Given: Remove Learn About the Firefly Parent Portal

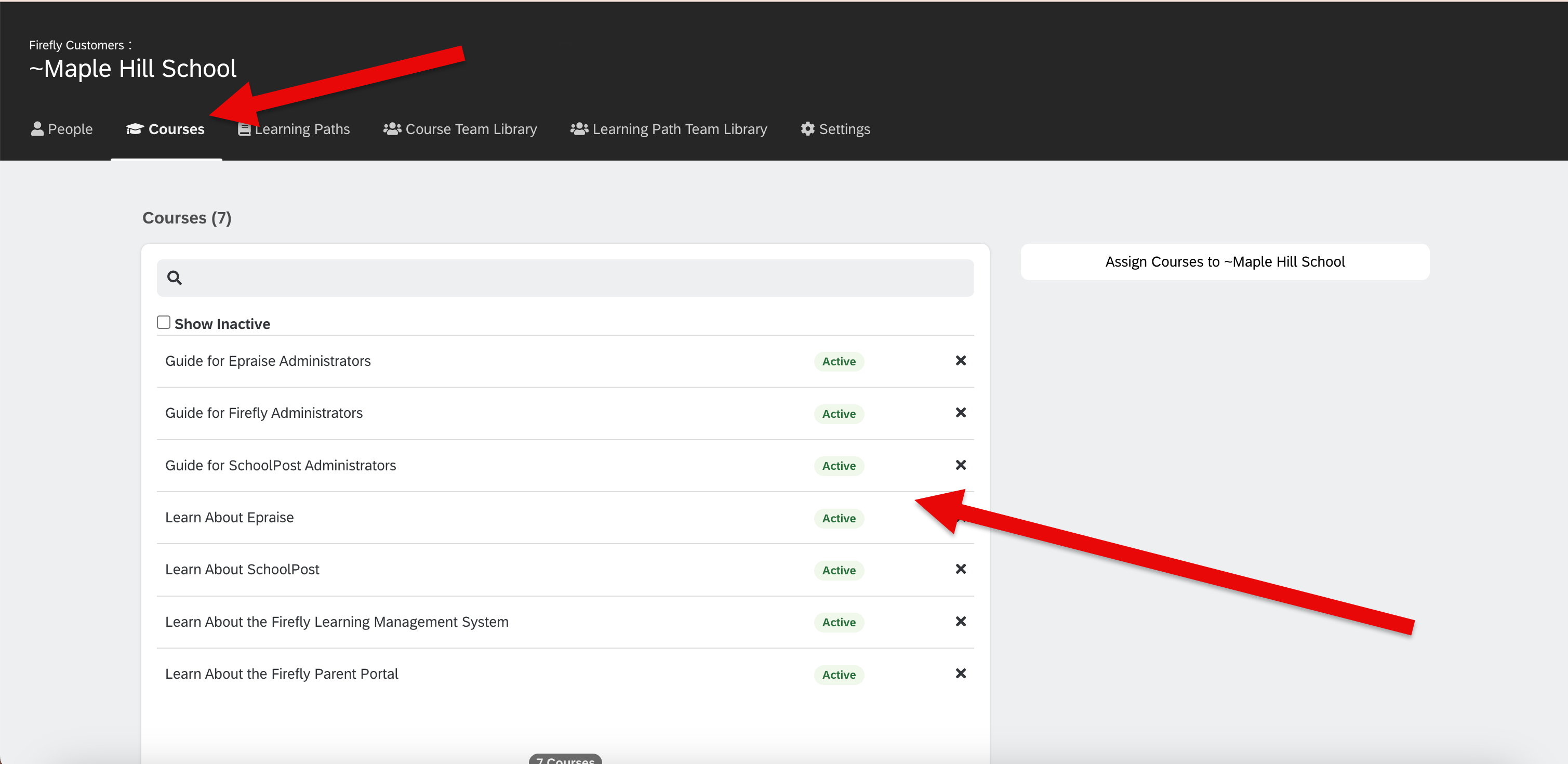Looking at the screenshot, I should tap(961, 673).
